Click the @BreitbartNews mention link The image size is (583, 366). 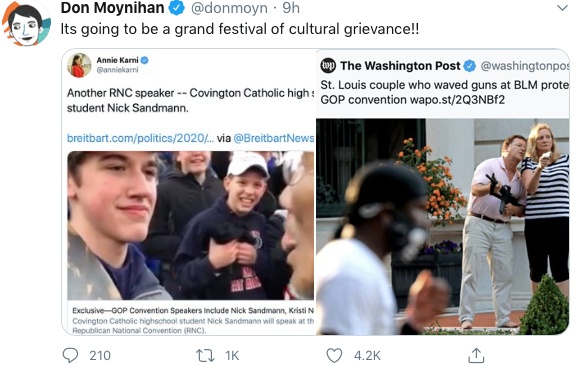tap(274, 138)
